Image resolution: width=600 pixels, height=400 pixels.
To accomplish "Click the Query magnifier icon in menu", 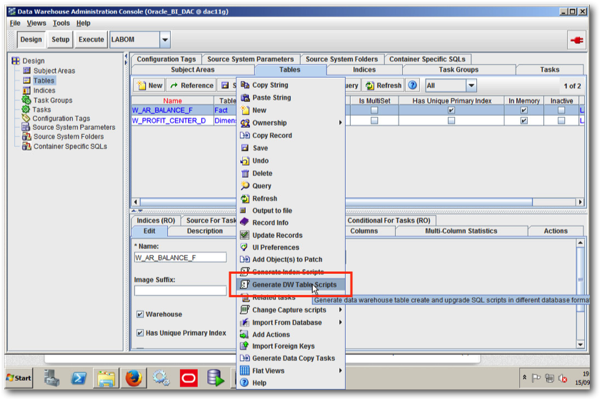I will coord(245,186).
